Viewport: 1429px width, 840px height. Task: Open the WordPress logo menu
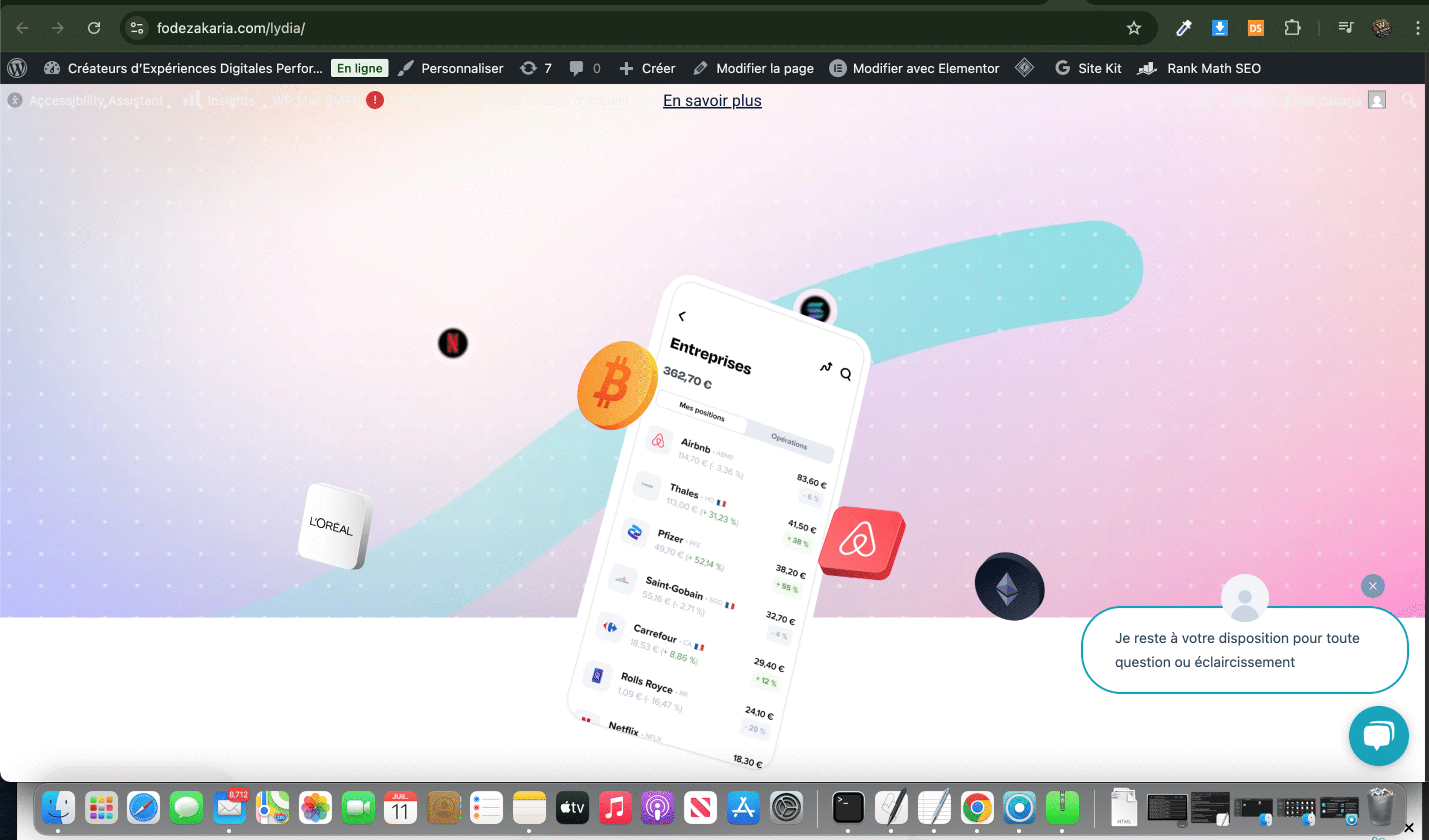(x=17, y=68)
